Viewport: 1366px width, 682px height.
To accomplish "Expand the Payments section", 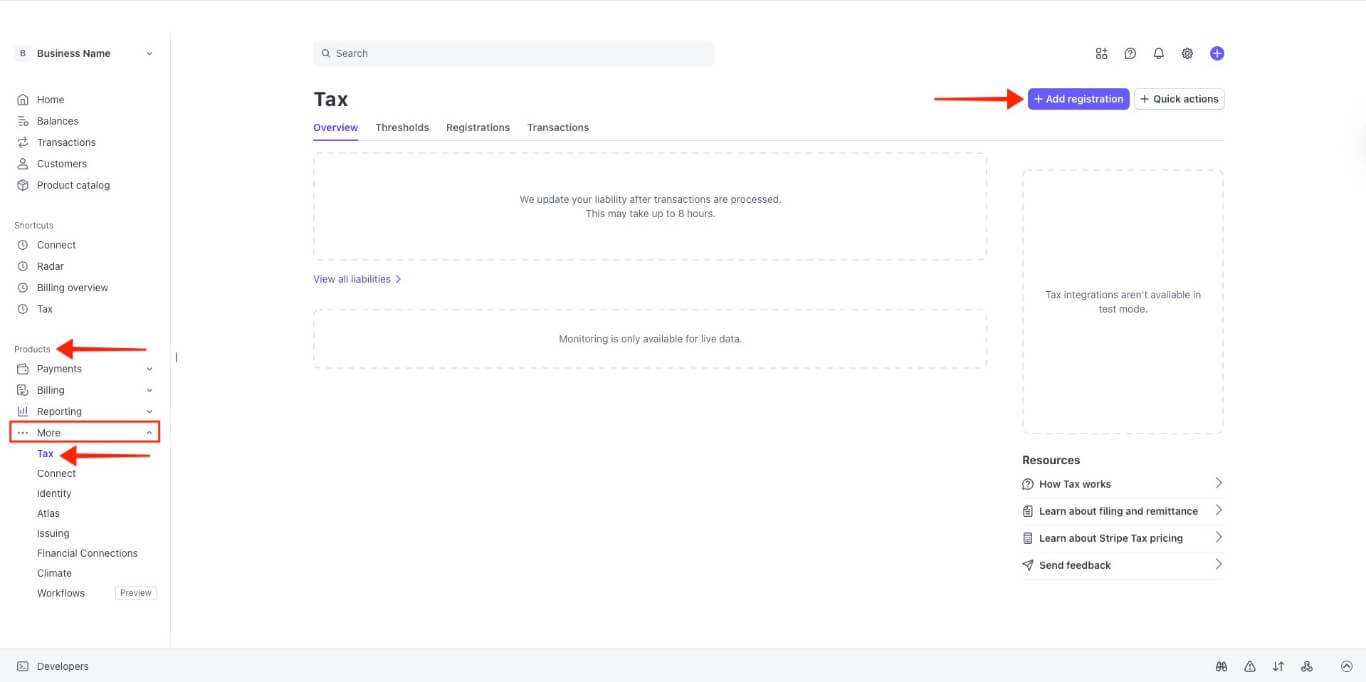I will click(x=84, y=369).
